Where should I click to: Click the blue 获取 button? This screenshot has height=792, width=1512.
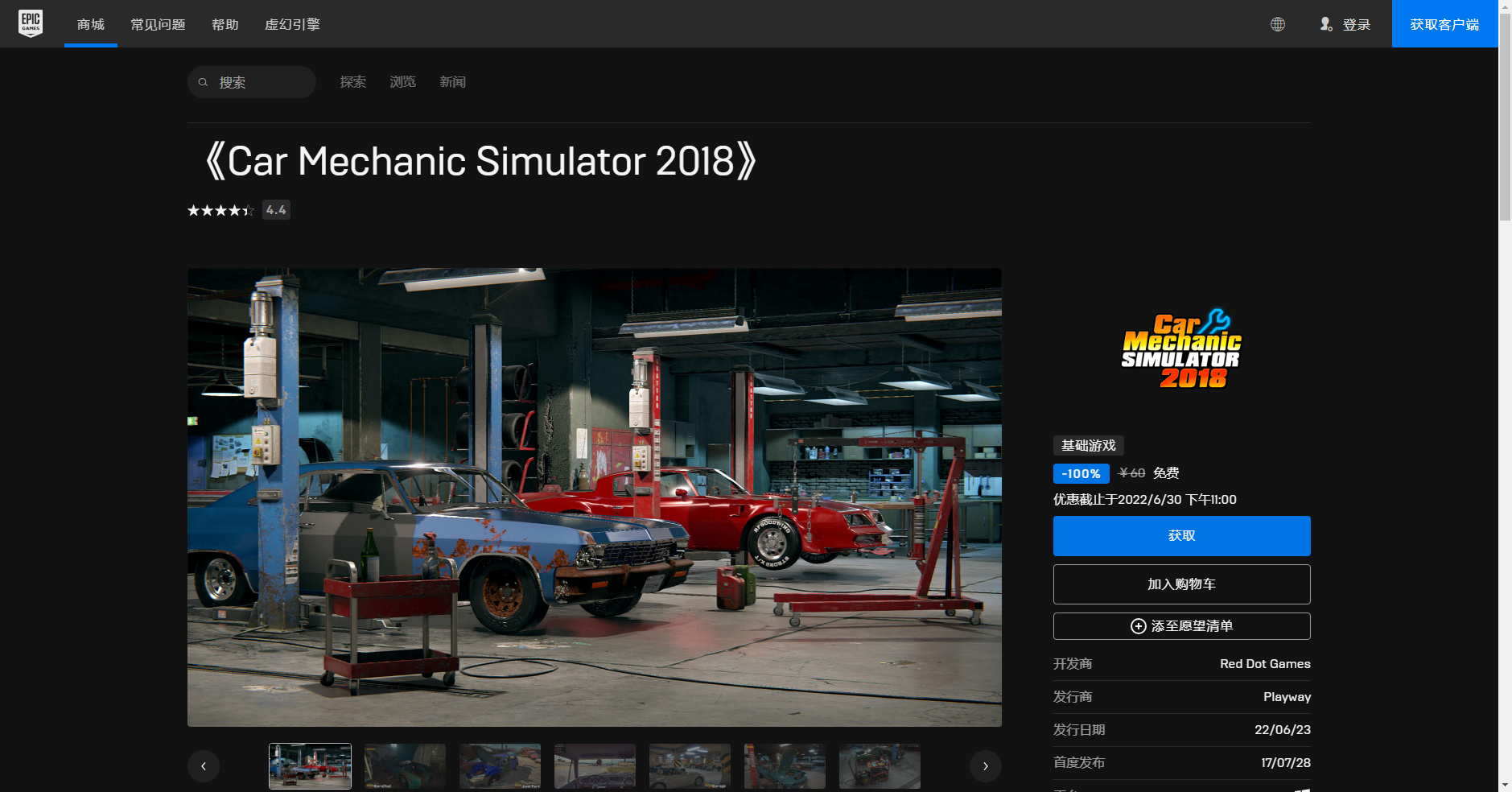click(x=1181, y=536)
